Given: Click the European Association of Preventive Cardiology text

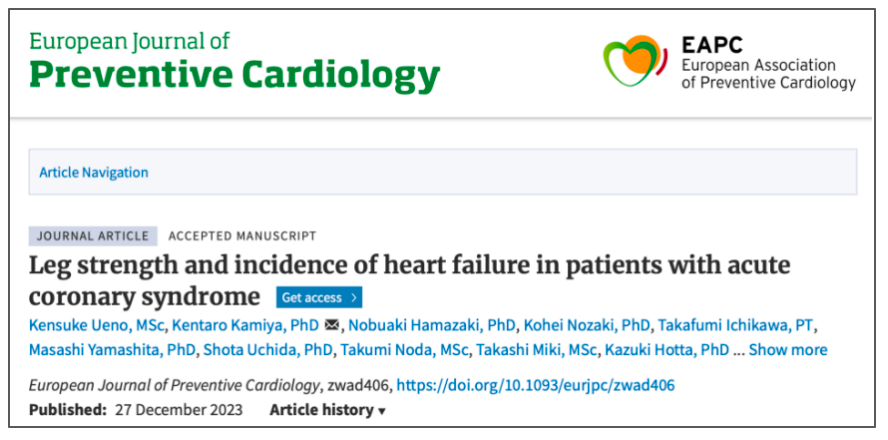Looking at the screenshot, I should [768, 73].
